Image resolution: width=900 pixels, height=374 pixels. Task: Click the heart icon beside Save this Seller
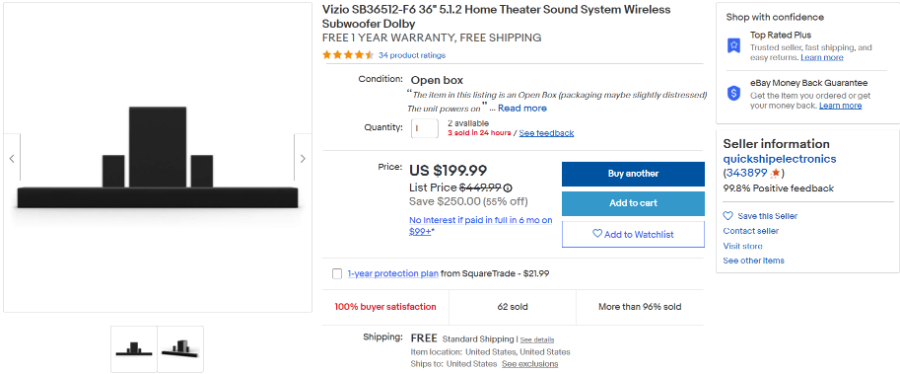click(728, 216)
